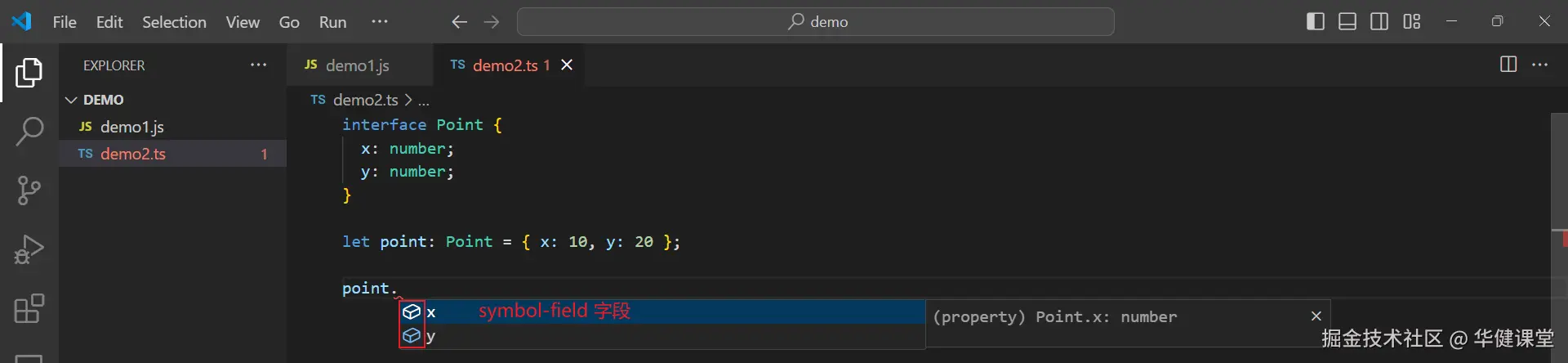Click the 'y: number;' code line

(x=408, y=172)
